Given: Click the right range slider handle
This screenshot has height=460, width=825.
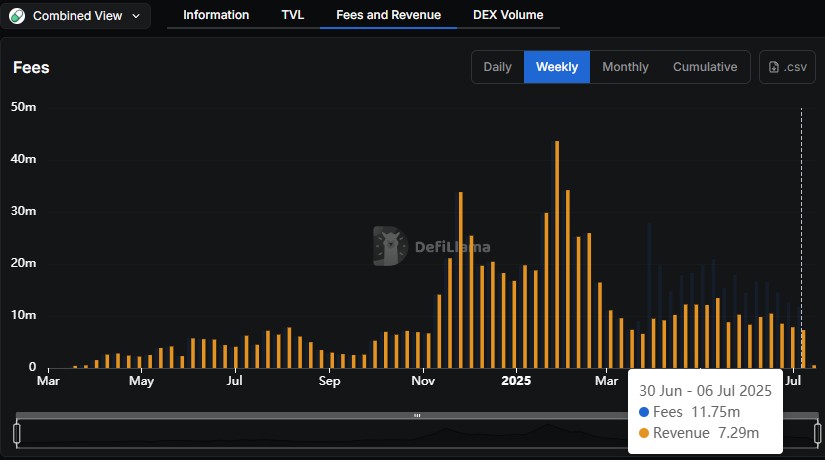Looking at the screenshot, I should [x=817, y=433].
